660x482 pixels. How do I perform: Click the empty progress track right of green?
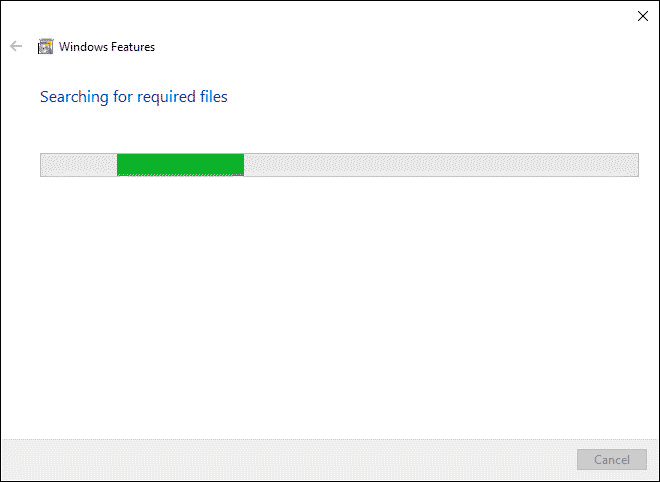click(441, 165)
